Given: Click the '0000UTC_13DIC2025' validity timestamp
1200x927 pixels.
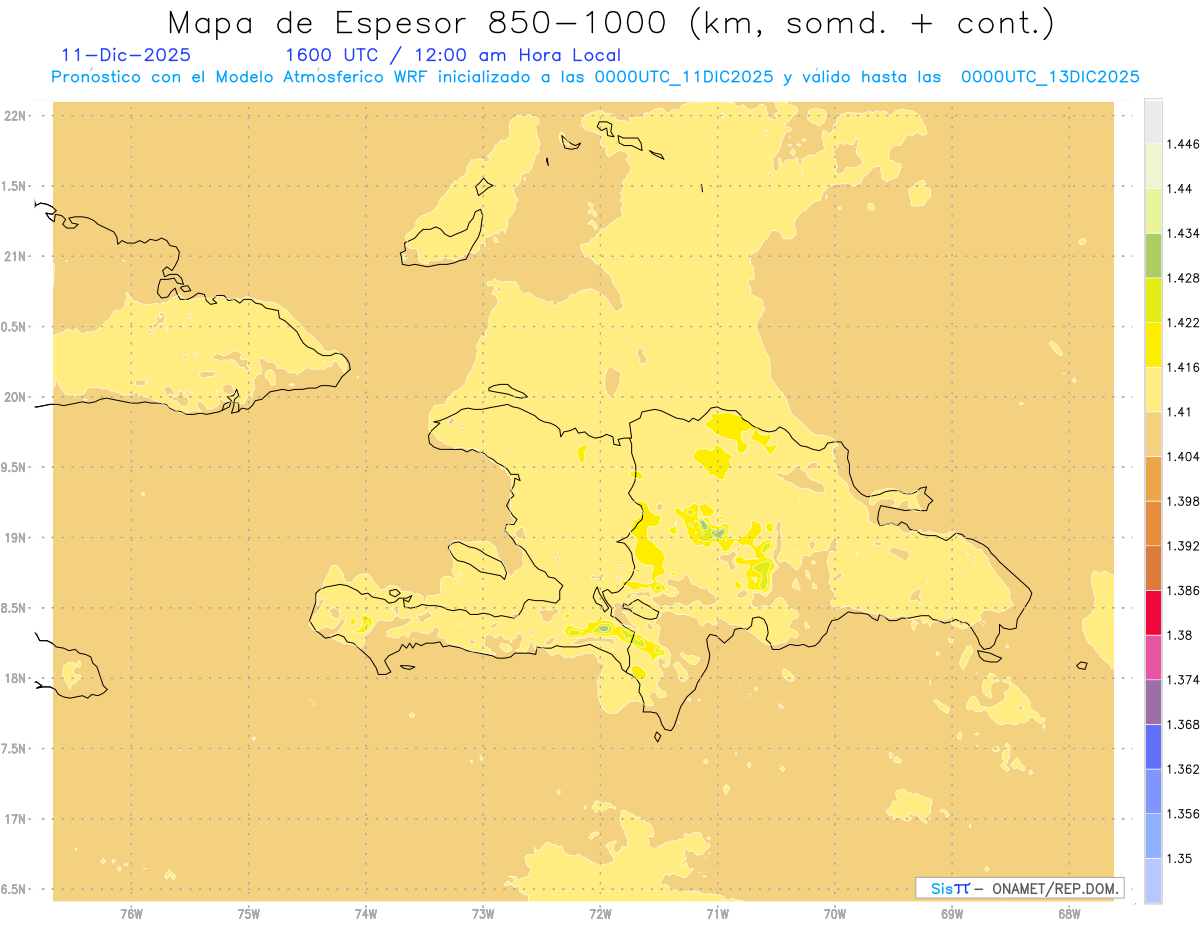Looking at the screenshot, I should click(1050, 77).
